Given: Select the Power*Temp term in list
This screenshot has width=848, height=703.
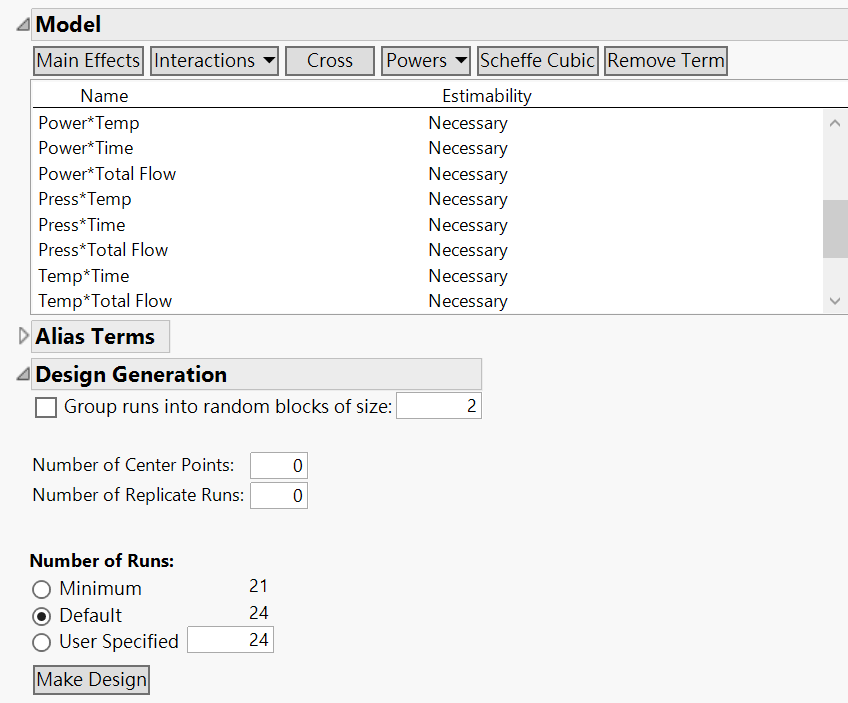Looking at the screenshot, I should tap(89, 123).
